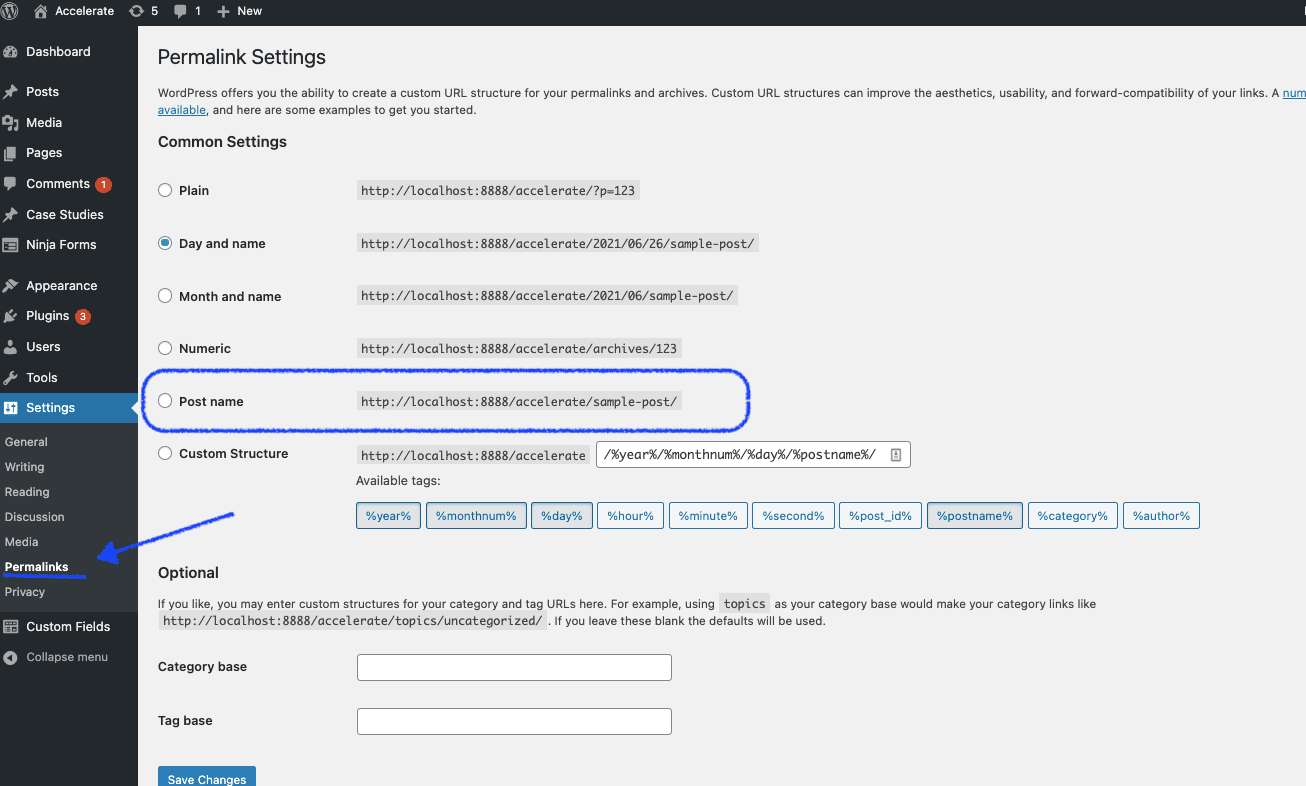This screenshot has height=786, width=1306.
Task: Focus the Category base input field
Action: coord(514,667)
